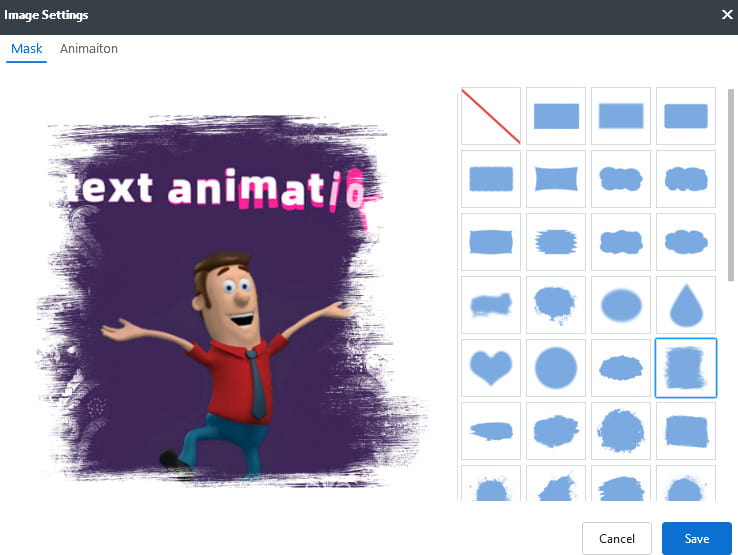Choose the plain sharp-cornered rectangle mask

556,116
